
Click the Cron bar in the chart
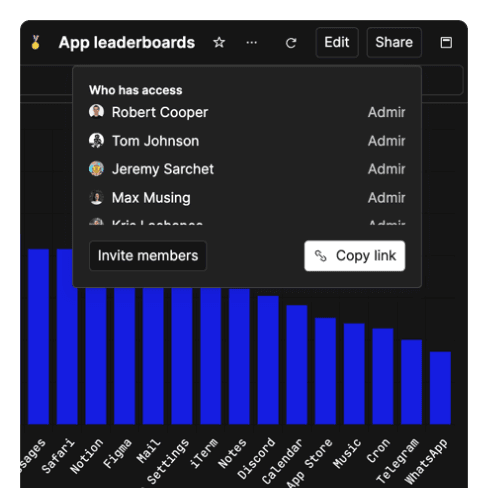click(x=383, y=376)
